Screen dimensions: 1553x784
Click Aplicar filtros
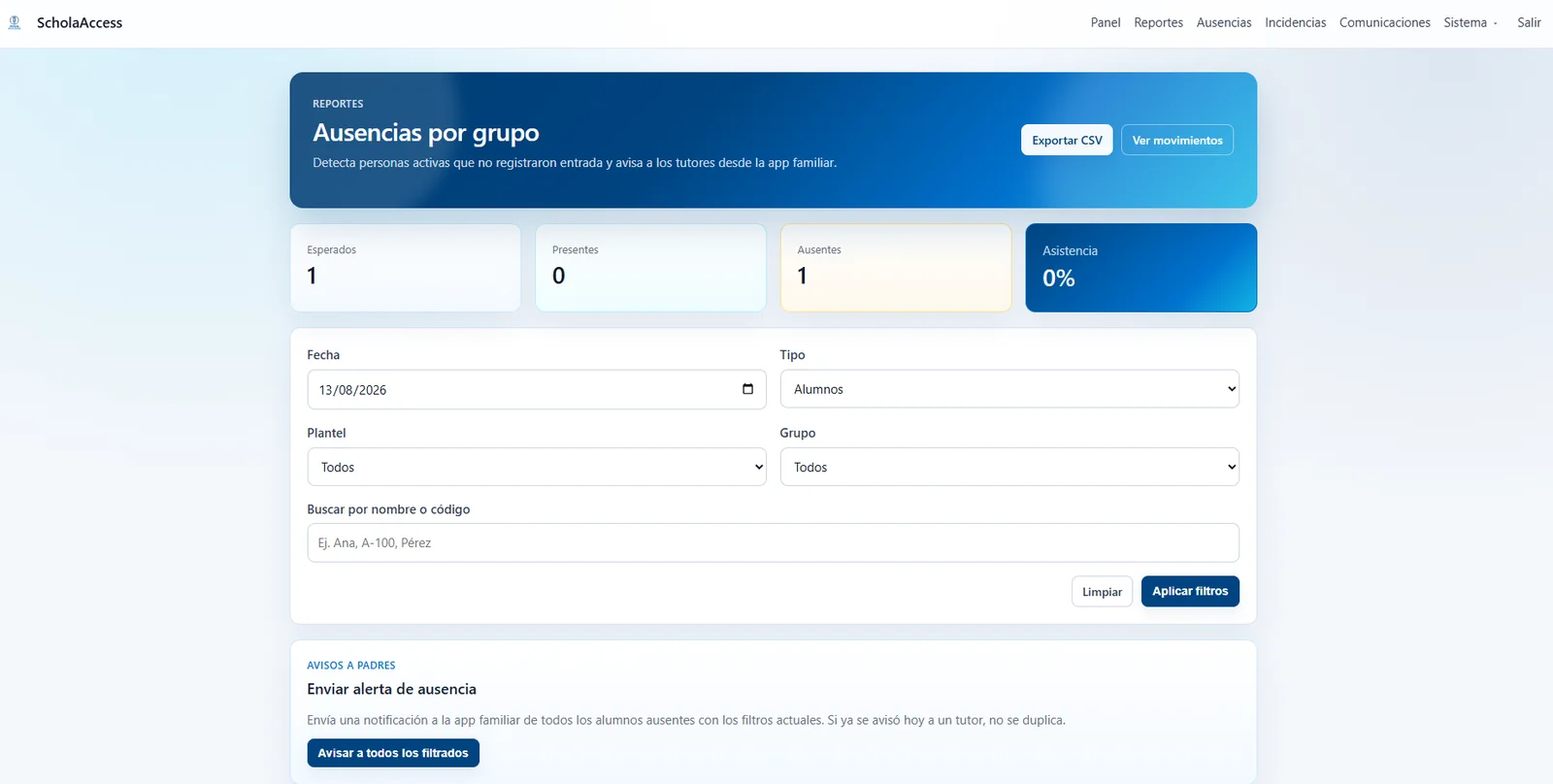pos(1190,591)
